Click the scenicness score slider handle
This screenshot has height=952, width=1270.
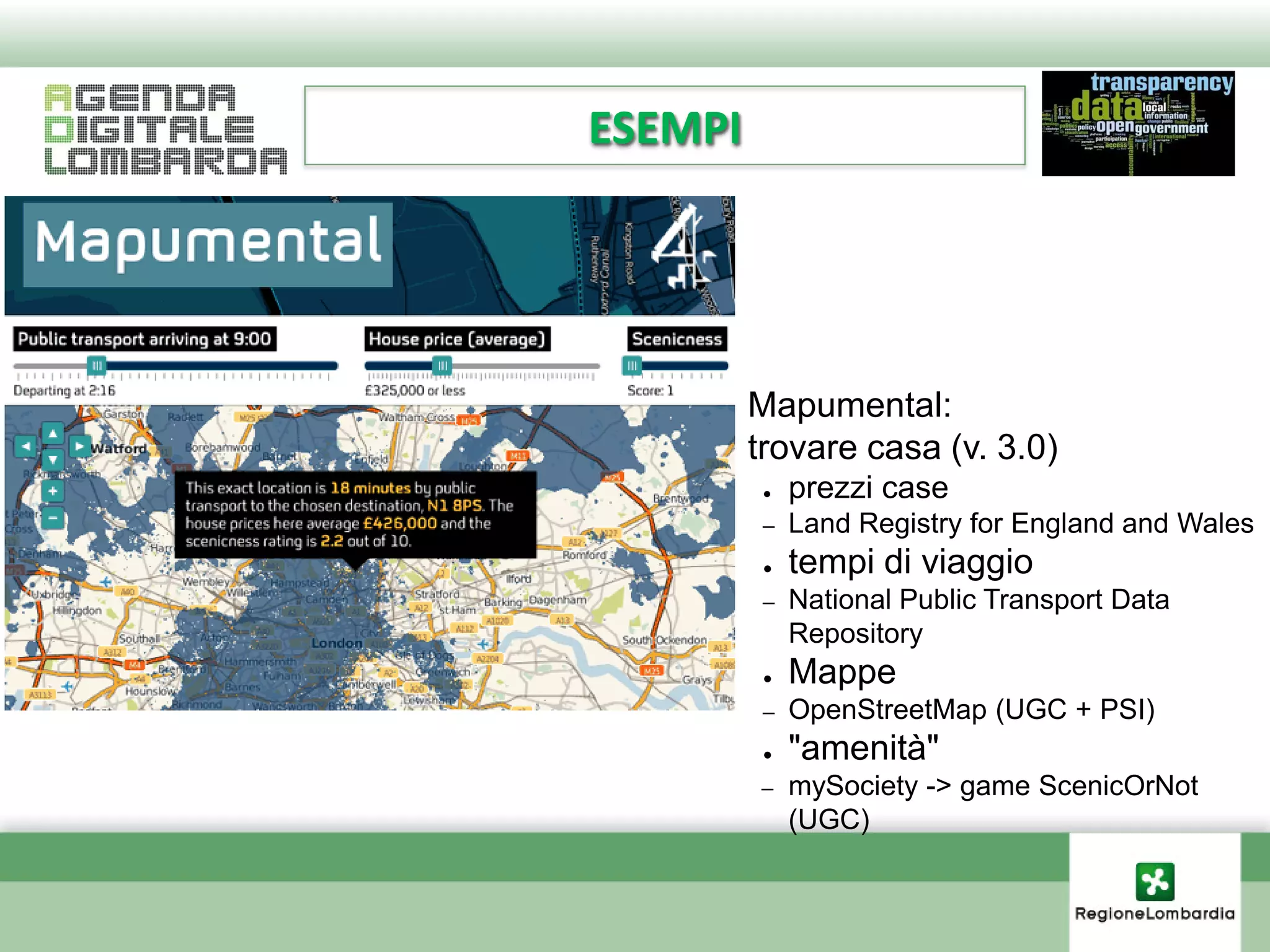(x=631, y=366)
